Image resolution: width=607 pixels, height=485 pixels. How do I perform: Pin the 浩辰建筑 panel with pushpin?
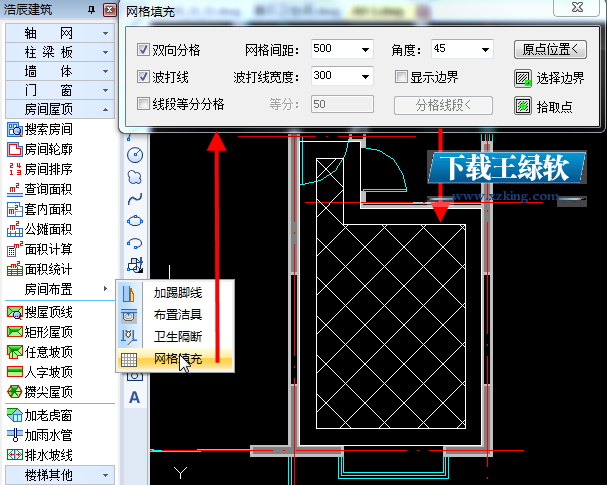tap(91, 10)
